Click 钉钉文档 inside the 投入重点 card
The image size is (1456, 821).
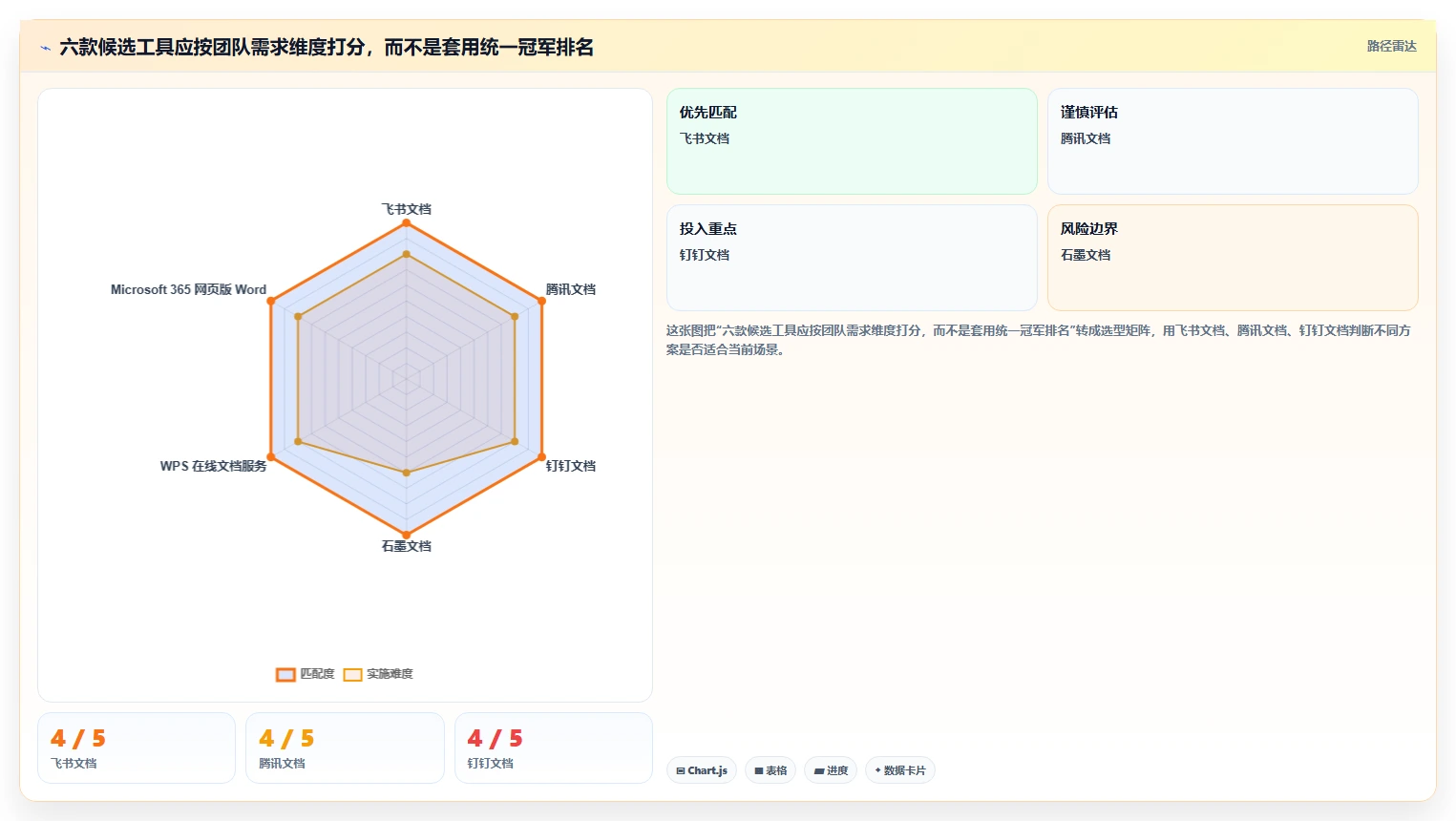click(x=705, y=255)
